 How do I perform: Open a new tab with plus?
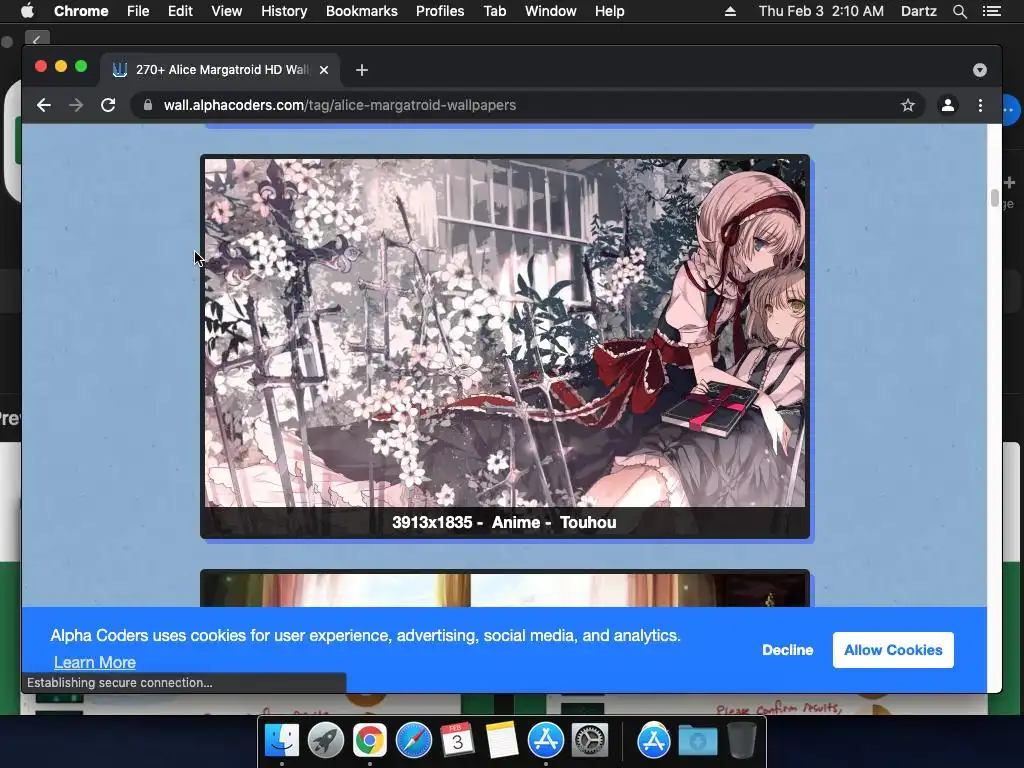[362, 70]
